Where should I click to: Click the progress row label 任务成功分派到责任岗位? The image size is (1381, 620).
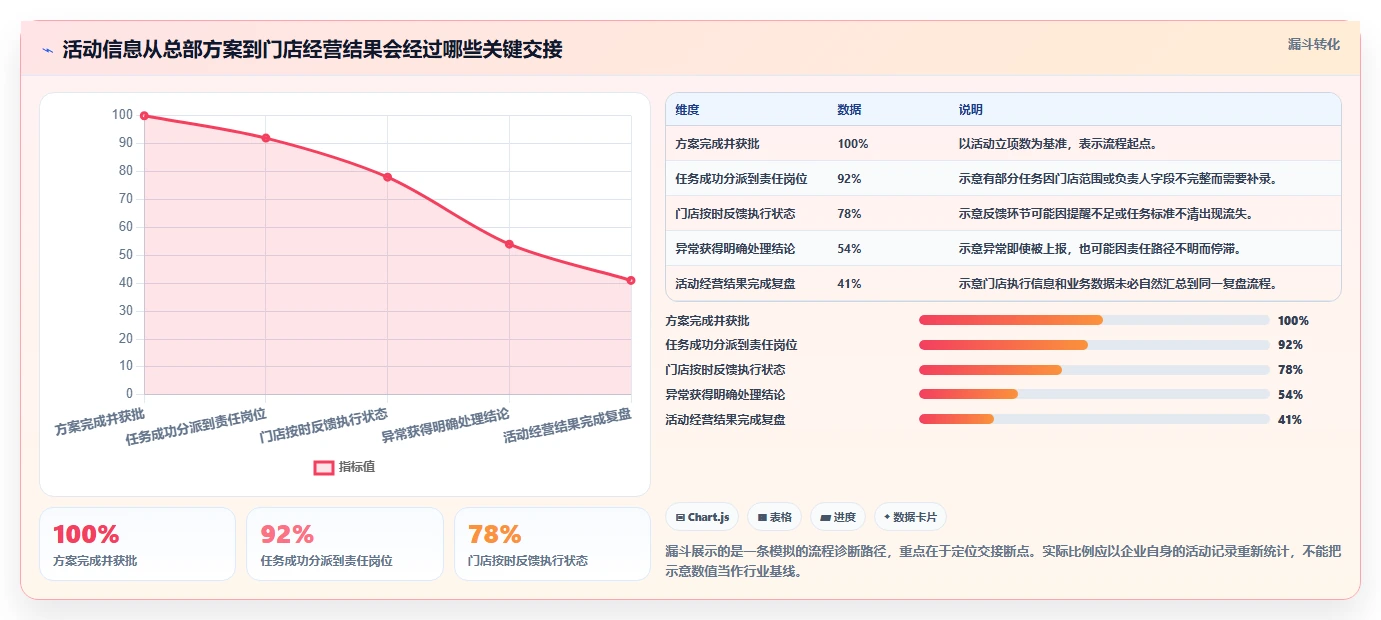click(731, 345)
